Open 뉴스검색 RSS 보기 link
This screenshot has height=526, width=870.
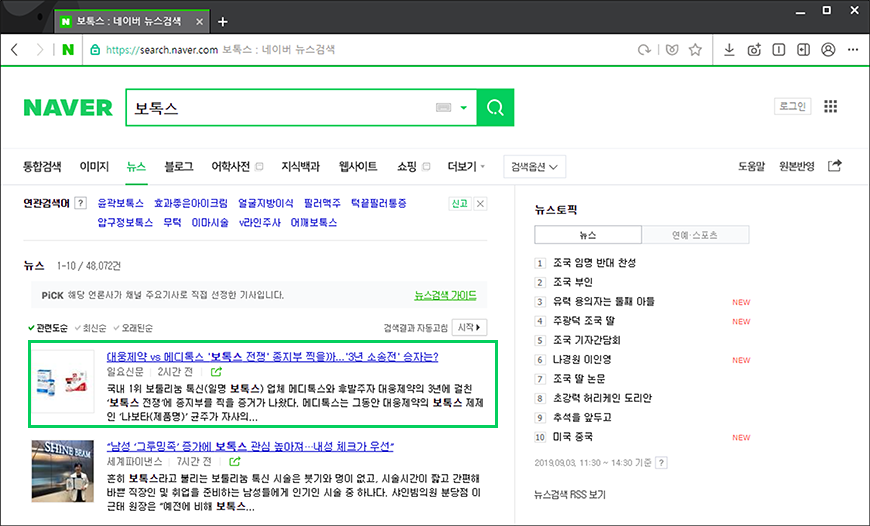(570, 494)
